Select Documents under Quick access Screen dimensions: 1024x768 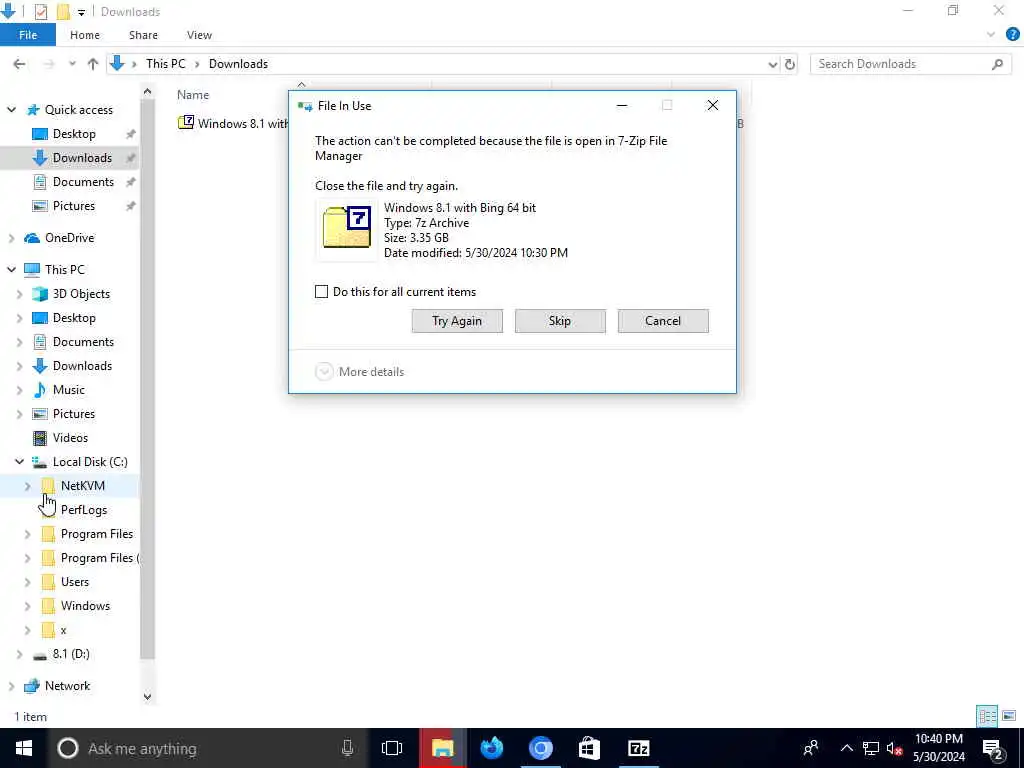69,182
